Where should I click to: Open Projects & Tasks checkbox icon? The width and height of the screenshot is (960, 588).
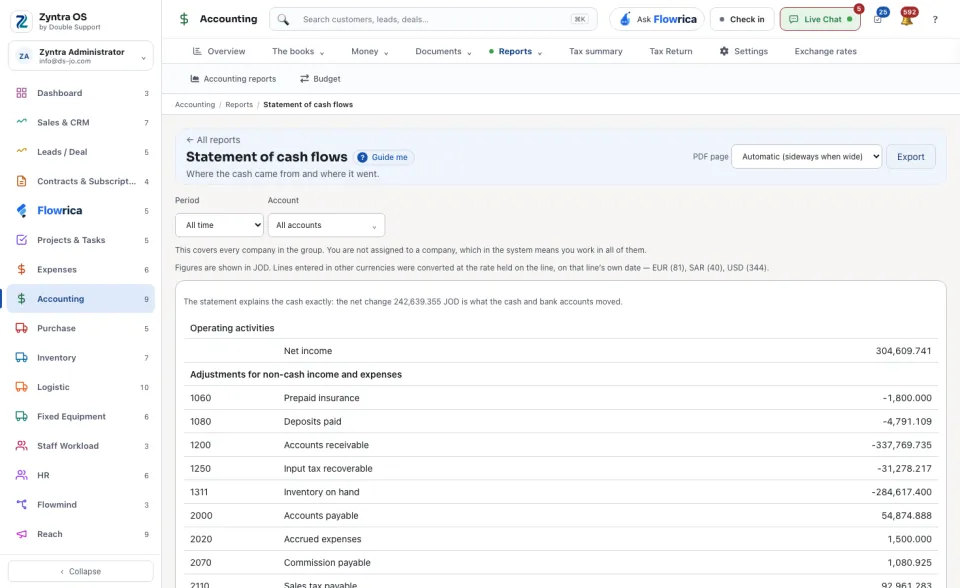(x=21, y=240)
